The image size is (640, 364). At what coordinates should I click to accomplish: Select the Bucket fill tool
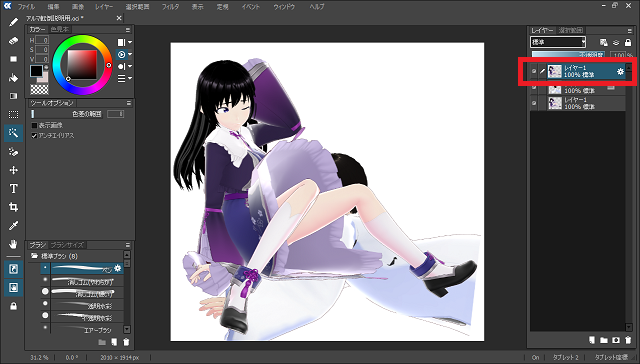(x=13, y=78)
